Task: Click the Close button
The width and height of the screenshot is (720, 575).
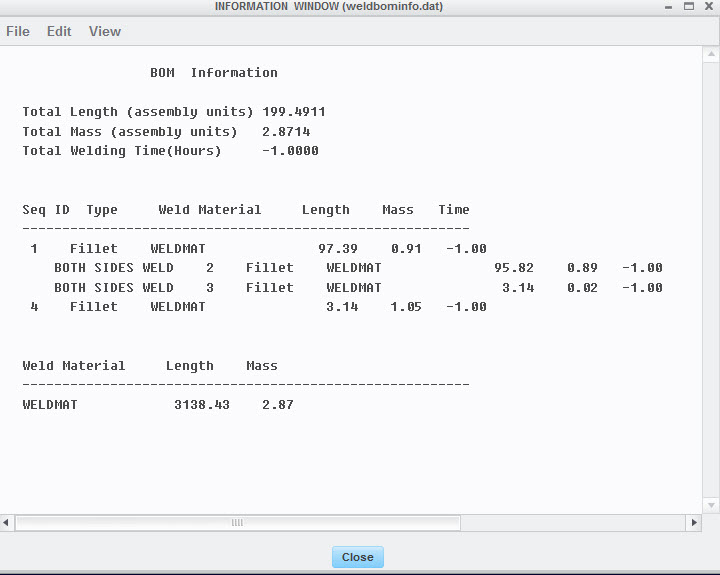Action: pyautogui.click(x=358, y=557)
